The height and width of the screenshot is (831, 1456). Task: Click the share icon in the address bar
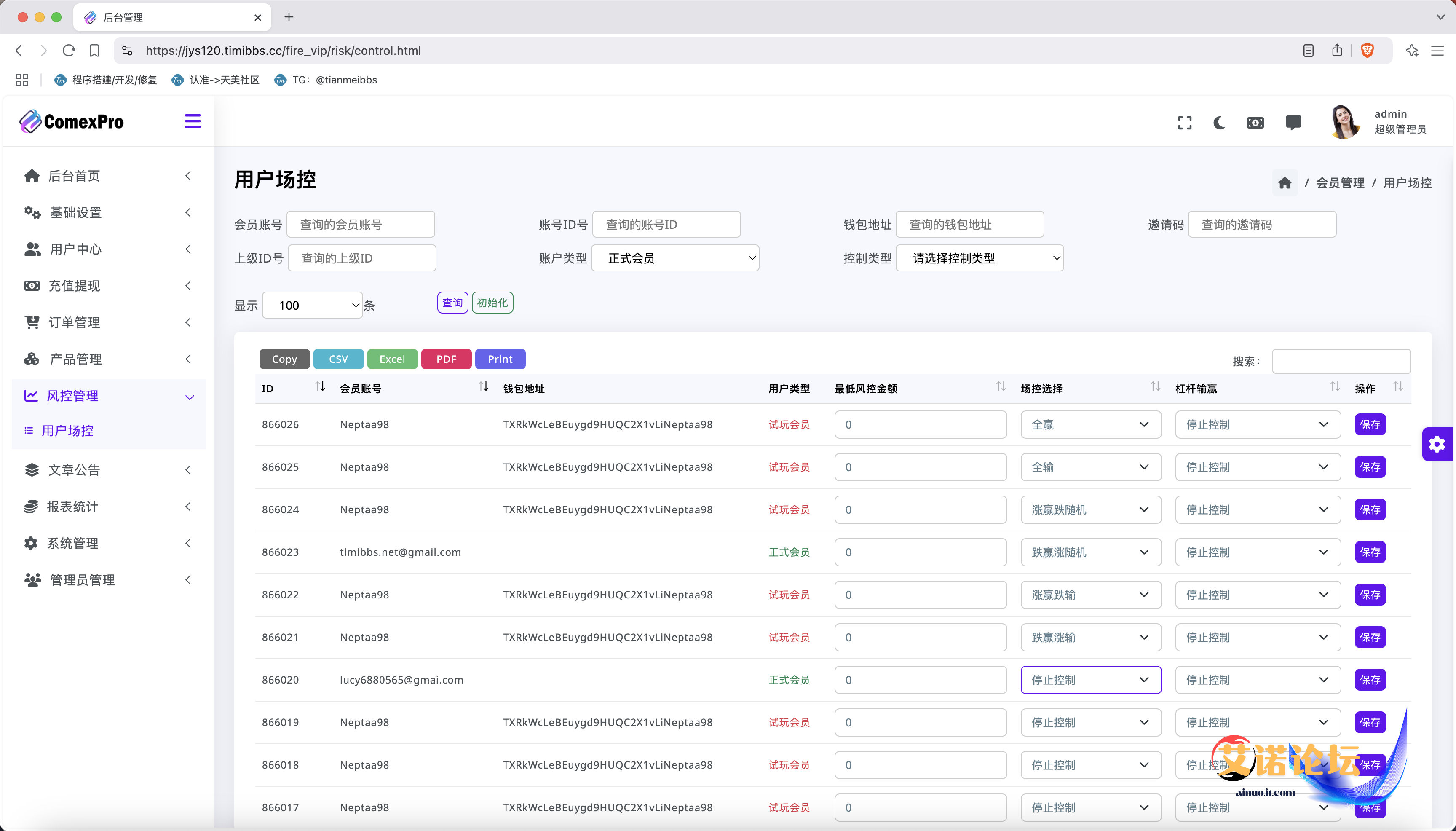tap(1337, 50)
